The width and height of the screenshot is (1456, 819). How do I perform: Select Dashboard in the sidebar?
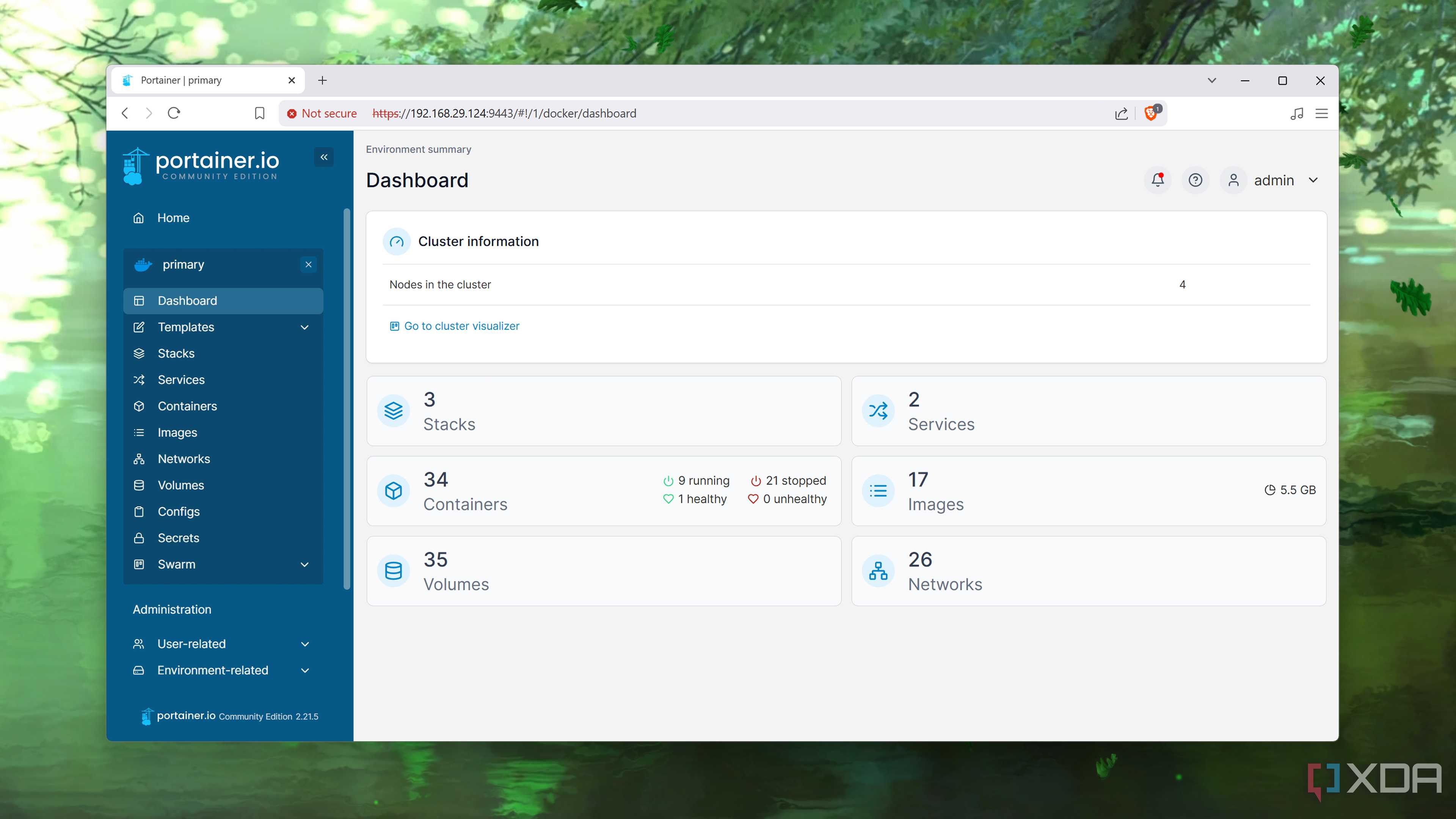coord(223,301)
